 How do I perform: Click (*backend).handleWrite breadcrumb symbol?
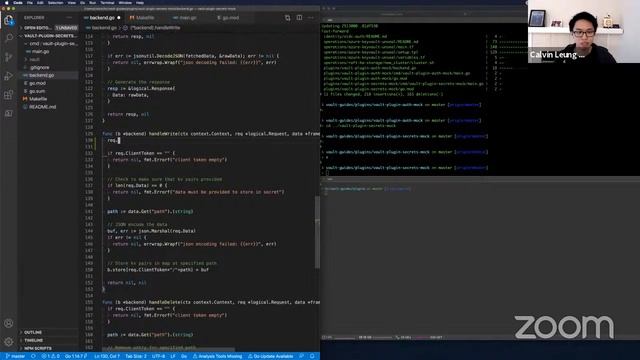(155, 28)
